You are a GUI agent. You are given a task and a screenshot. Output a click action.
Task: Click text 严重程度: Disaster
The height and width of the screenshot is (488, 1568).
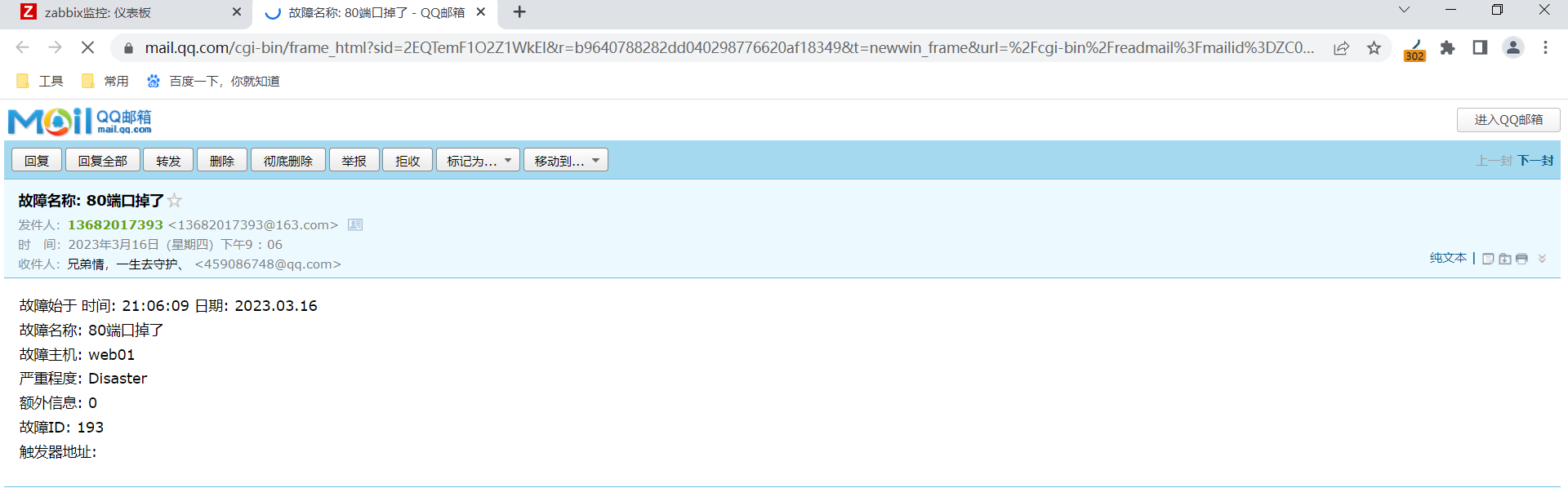pyautogui.click(x=83, y=378)
